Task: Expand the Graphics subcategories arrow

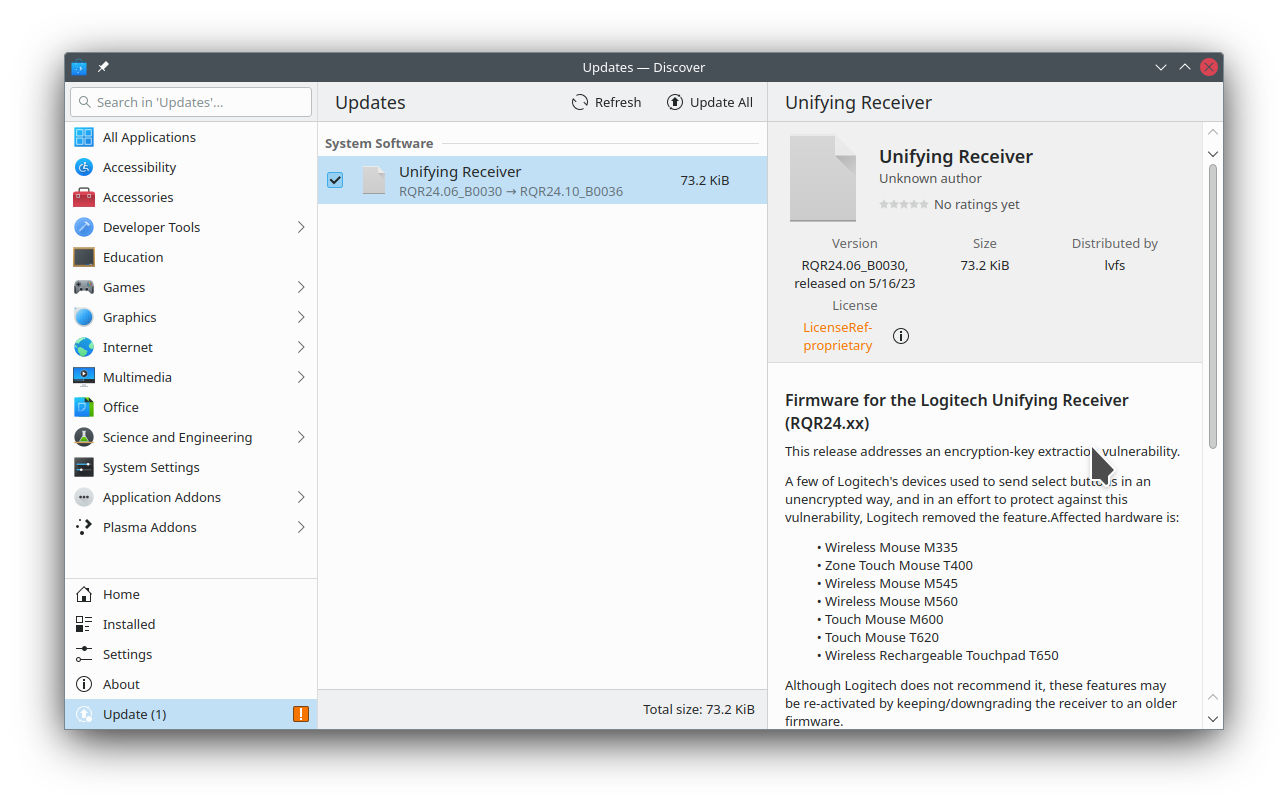Action: pos(301,317)
